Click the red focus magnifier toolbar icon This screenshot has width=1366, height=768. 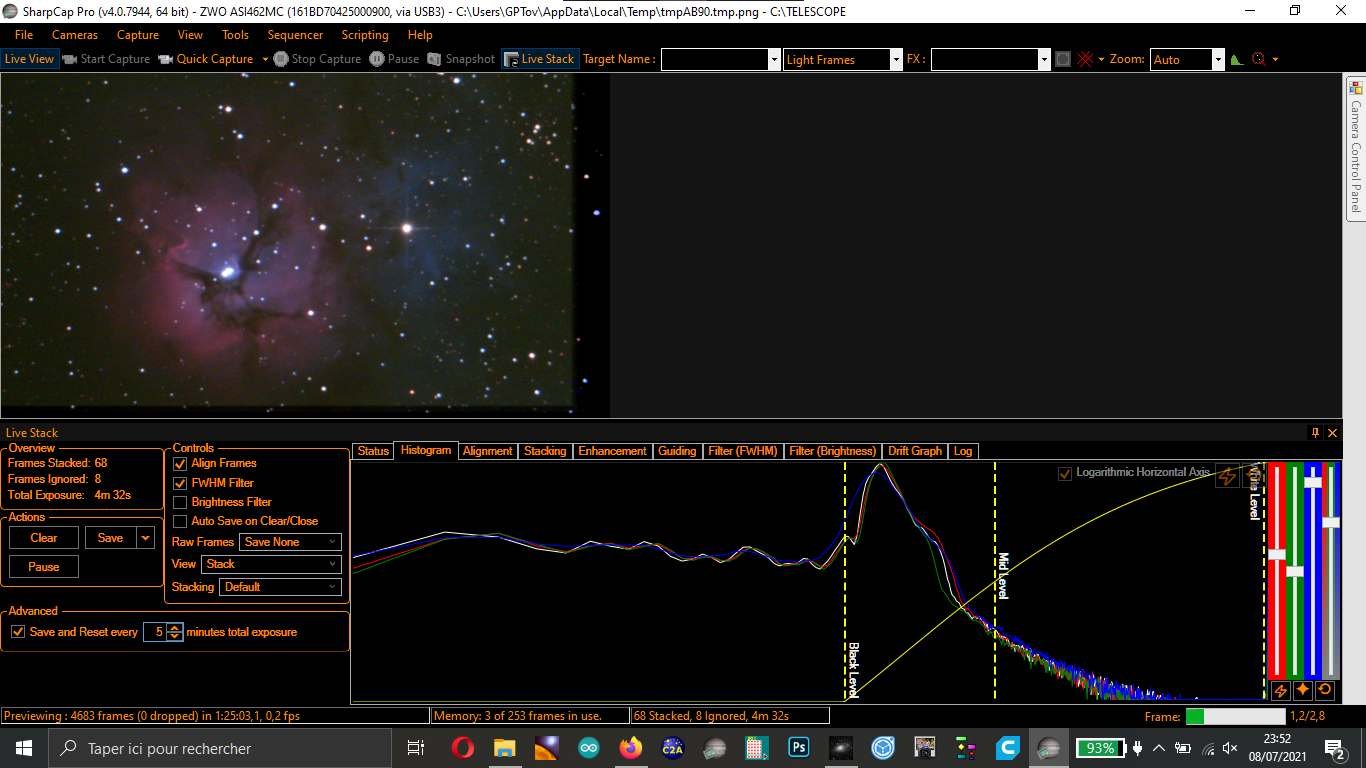point(1259,59)
